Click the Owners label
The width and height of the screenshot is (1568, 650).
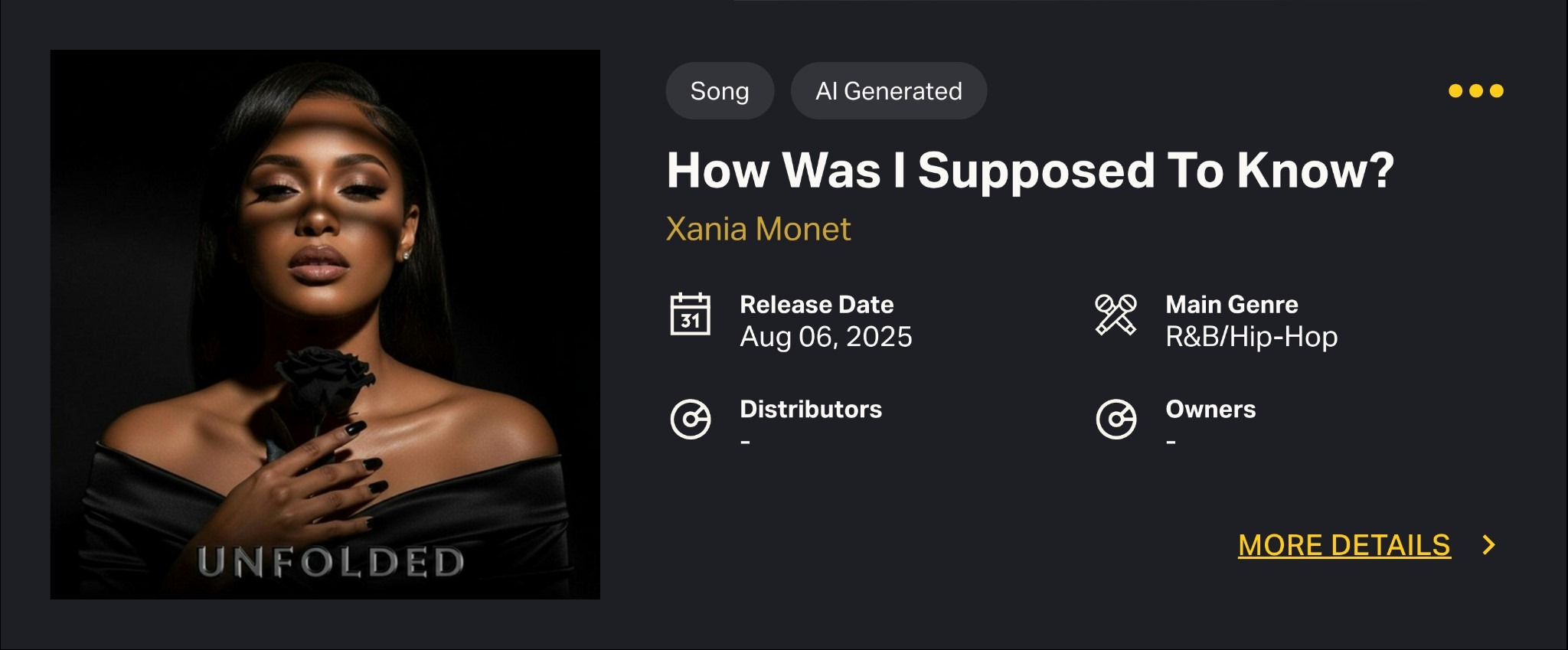click(1210, 409)
